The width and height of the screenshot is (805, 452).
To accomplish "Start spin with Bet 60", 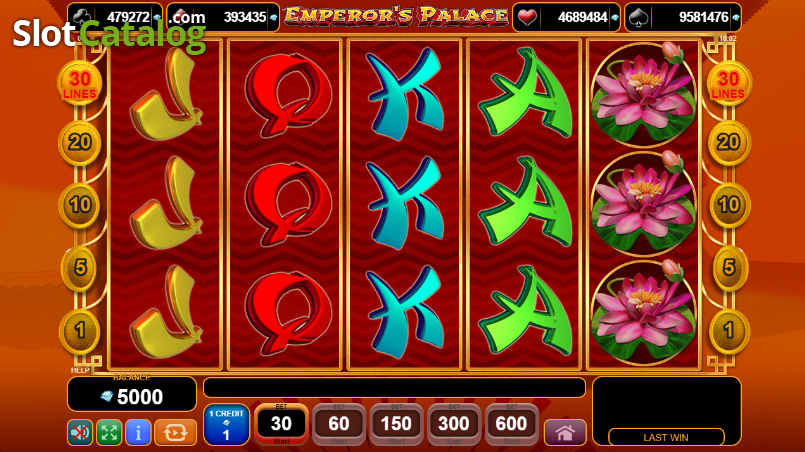I will [339, 424].
